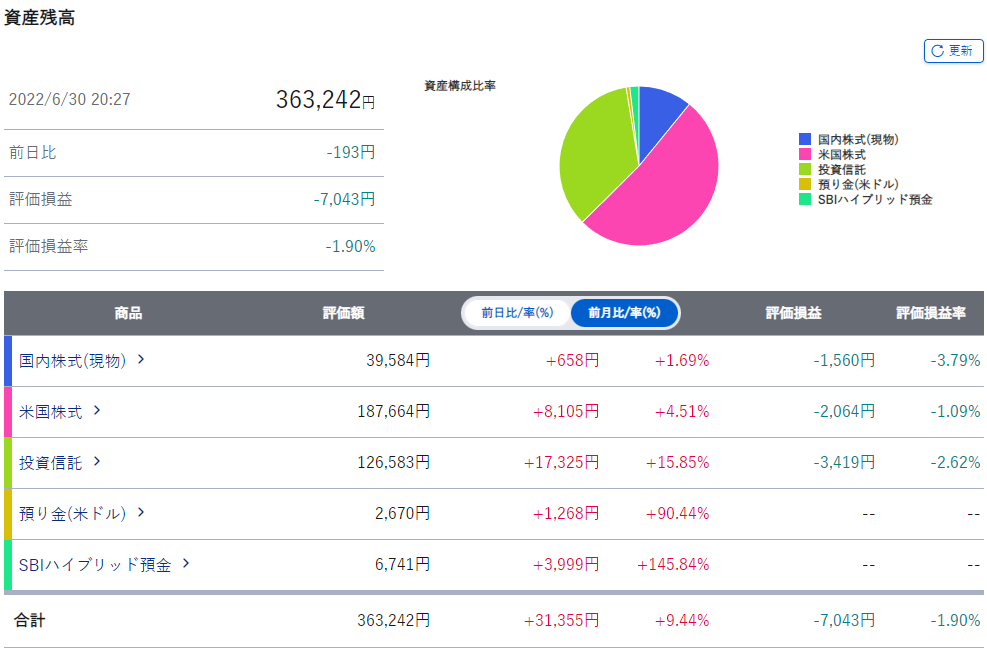Click teal legend swatch for SBIハイブリッド預金
The image size is (987, 653).
(805, 200)
